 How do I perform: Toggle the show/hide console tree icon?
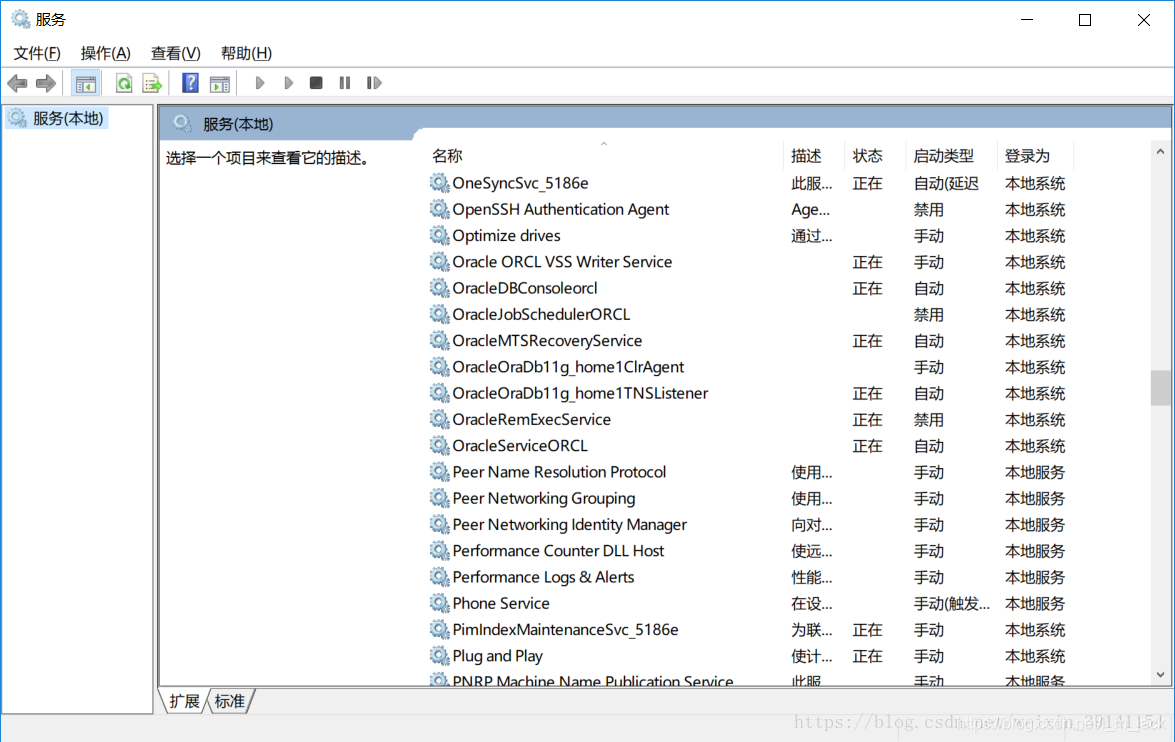[x=85, y=83]
